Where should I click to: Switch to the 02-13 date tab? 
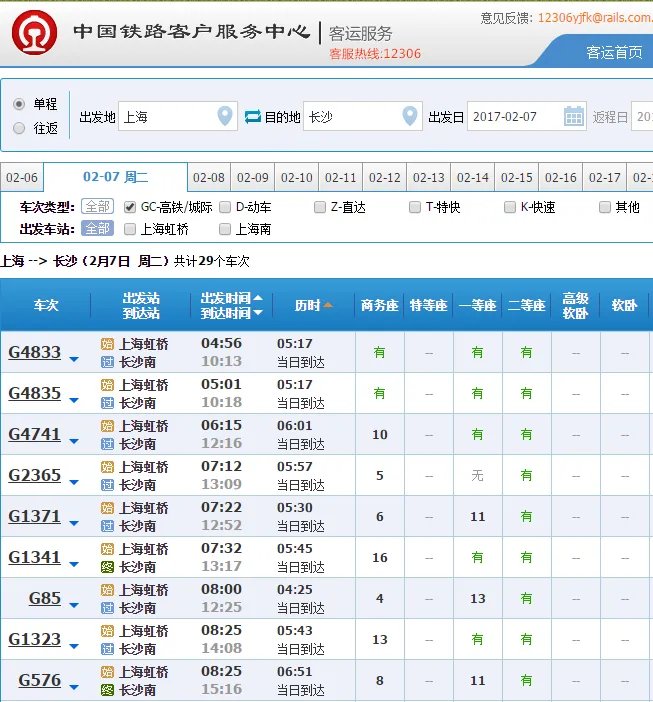(x=428, y=177)
